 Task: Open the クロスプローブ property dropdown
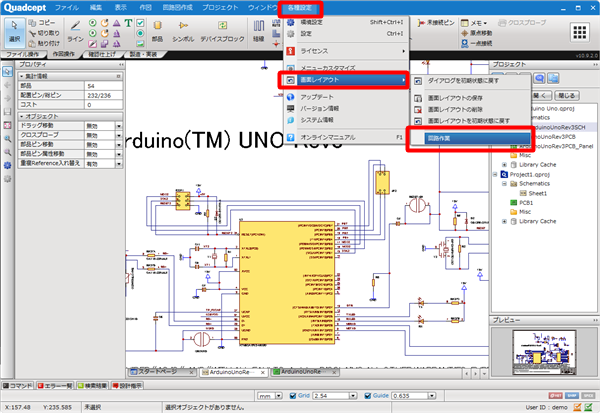coord(119,135)
